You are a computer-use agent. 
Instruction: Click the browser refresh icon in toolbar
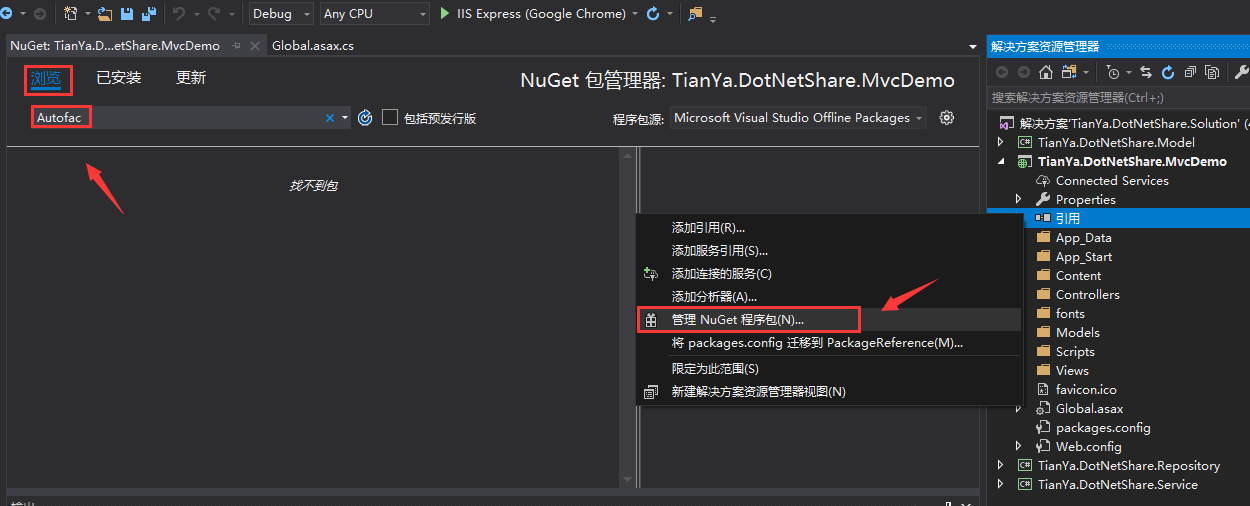coord(653,14)
